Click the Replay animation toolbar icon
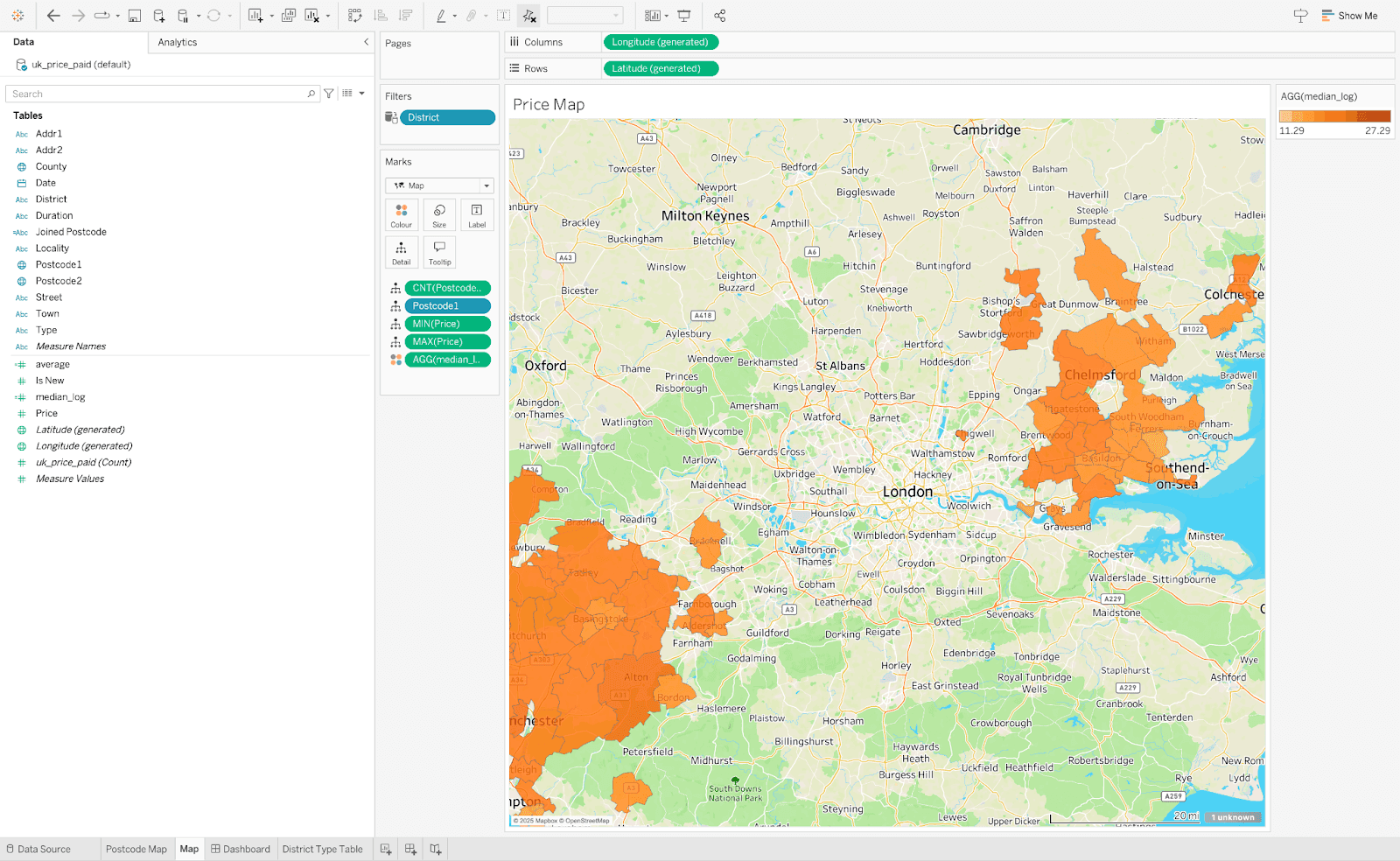 coord(101,16)
